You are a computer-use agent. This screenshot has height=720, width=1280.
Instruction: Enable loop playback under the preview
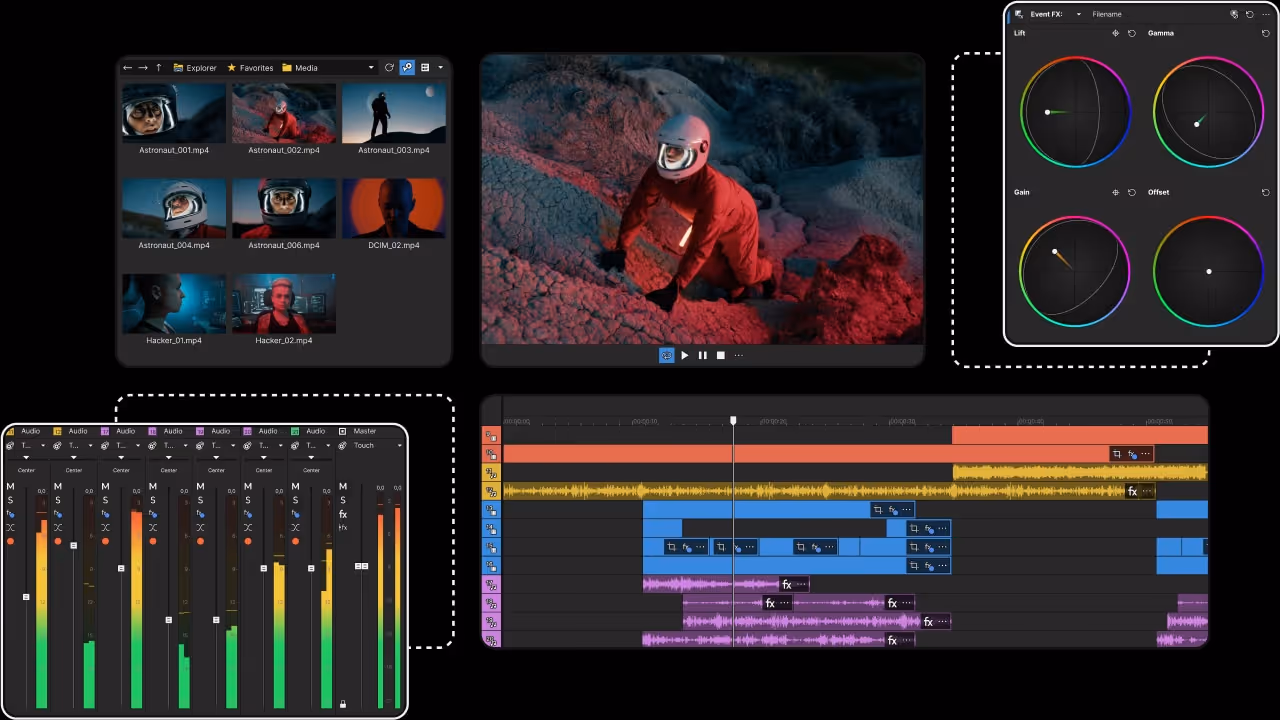tap(666, 355)
